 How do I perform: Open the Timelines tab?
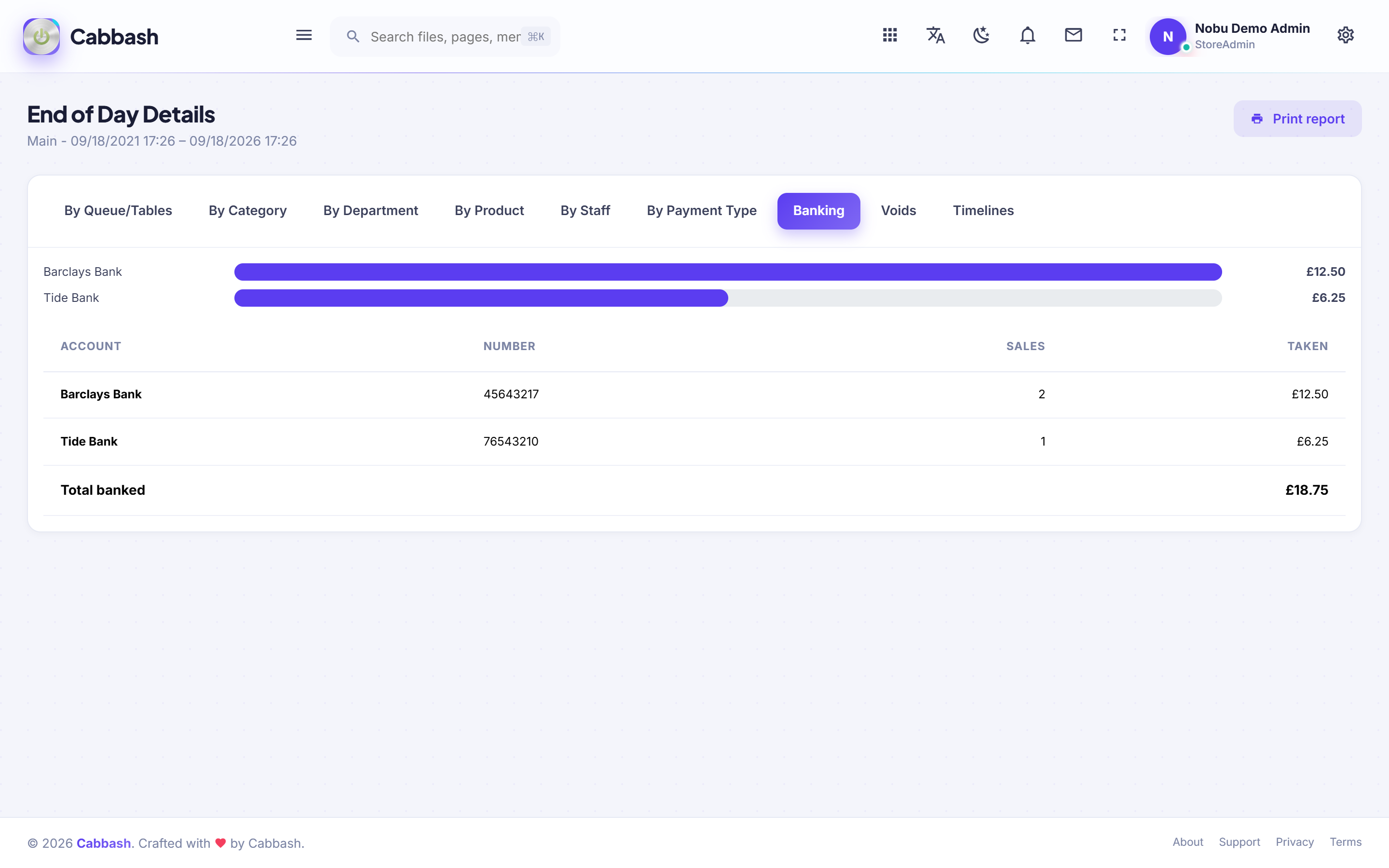click(x=983, y=211)
